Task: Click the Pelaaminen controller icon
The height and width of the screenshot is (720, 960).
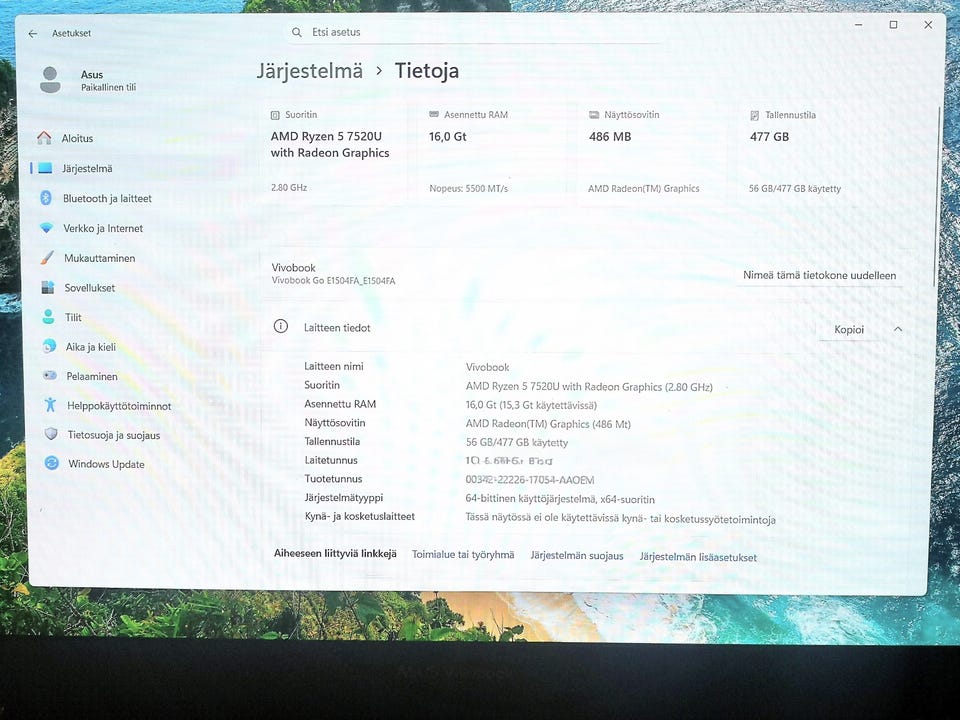Action: point(50,375)
